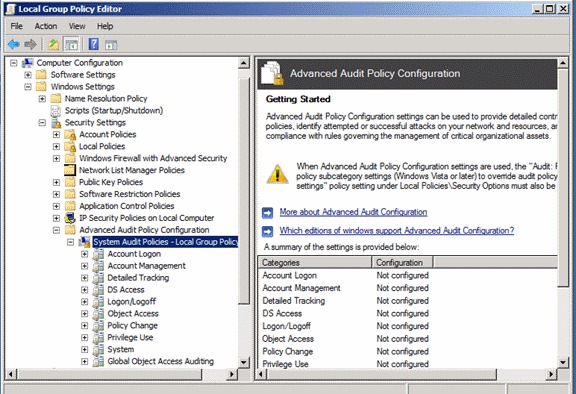Expand the Logon/Logoff tree node
576x394 pixels.
coord(84,301)
